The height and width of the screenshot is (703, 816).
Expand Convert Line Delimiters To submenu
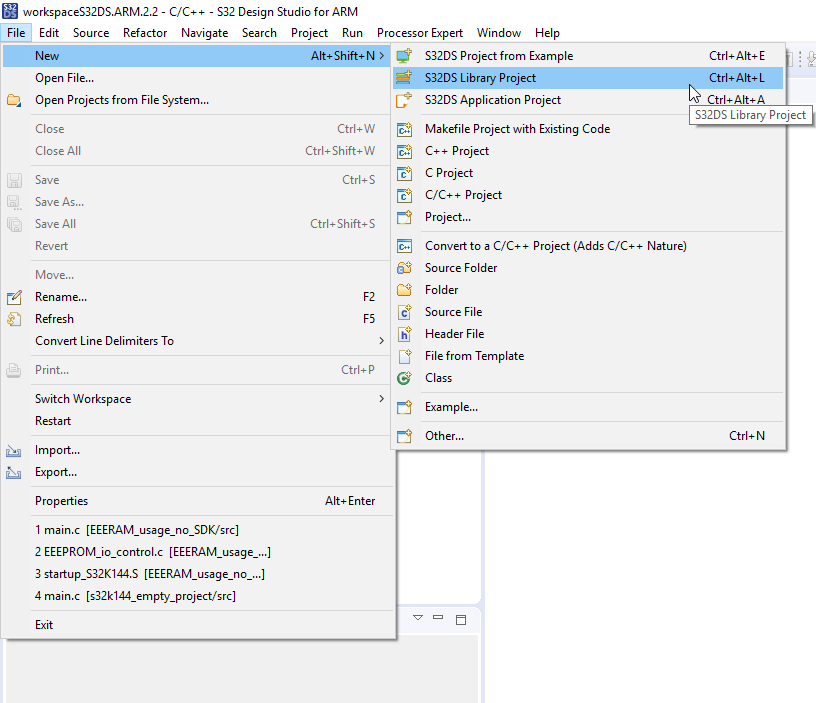pos(381,341)
